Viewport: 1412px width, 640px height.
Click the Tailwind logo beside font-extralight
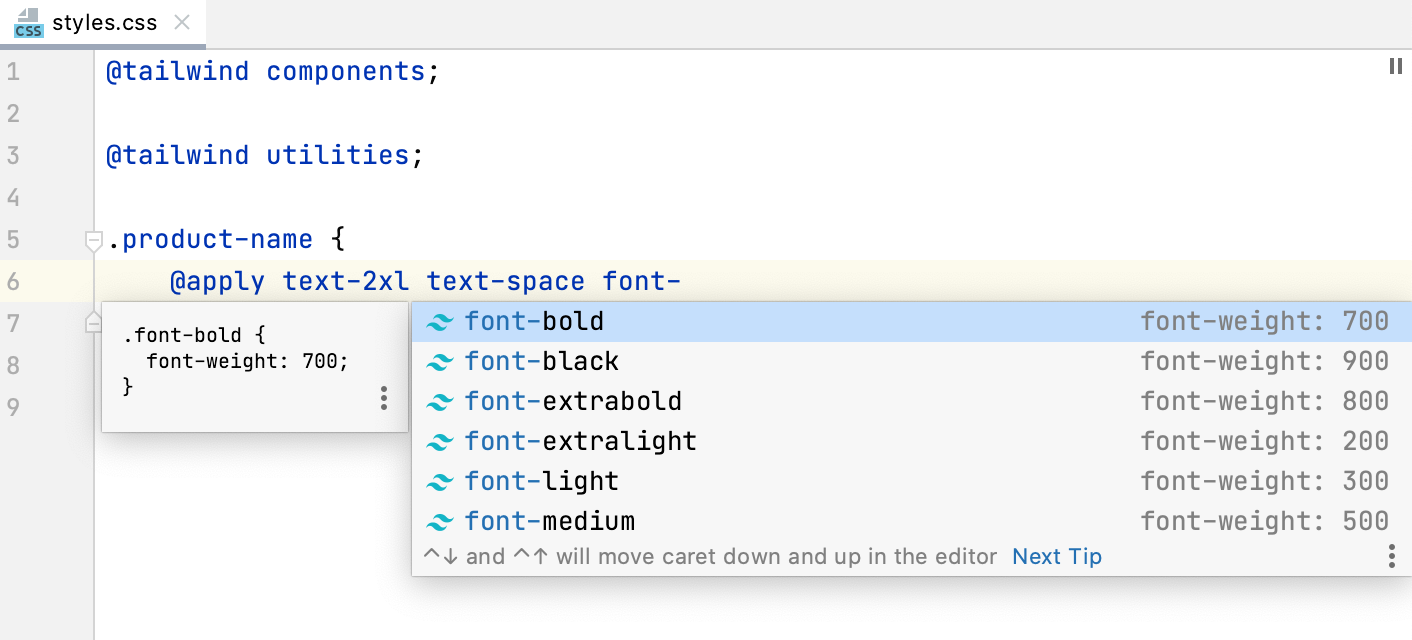440,441
